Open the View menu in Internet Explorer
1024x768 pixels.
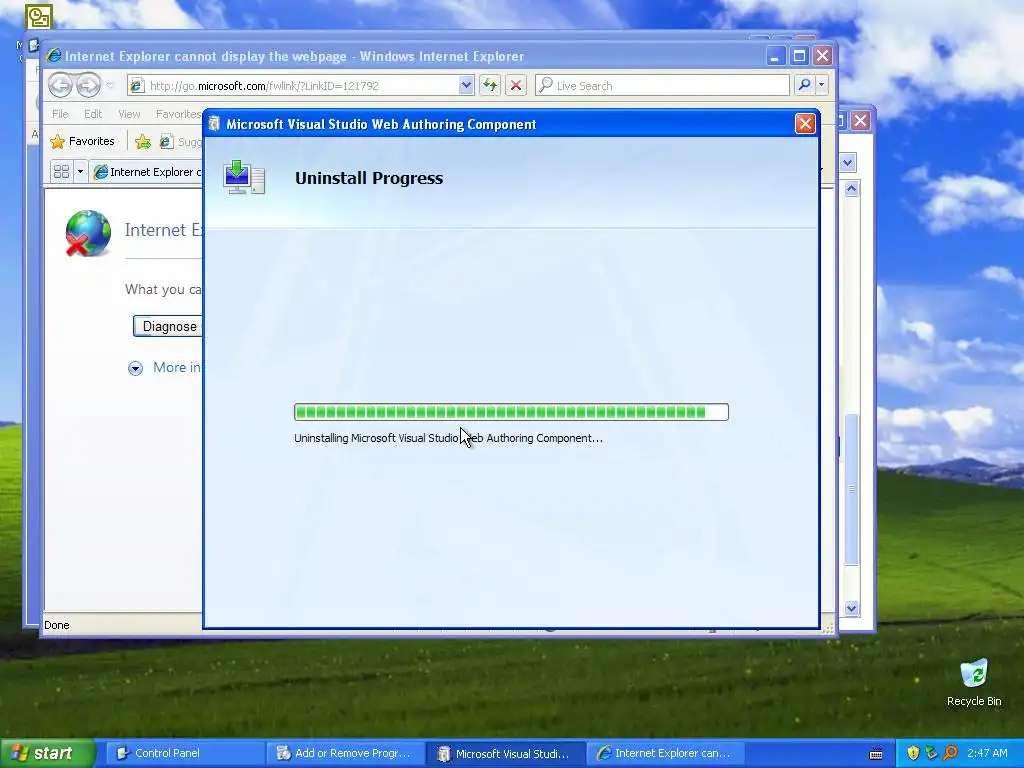[x=129, y=114]
